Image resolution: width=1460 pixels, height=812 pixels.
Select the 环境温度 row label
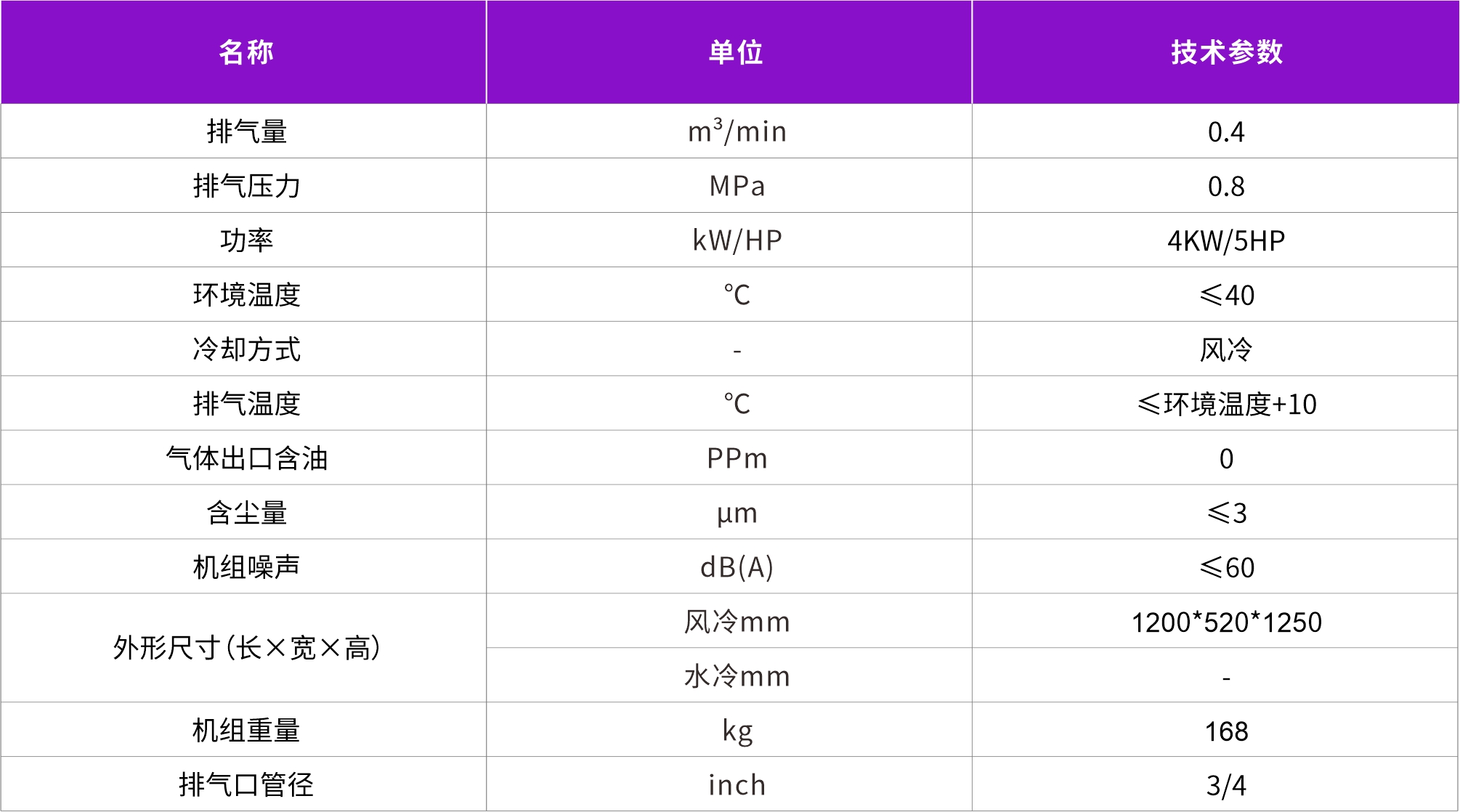[x=246, y=295]
